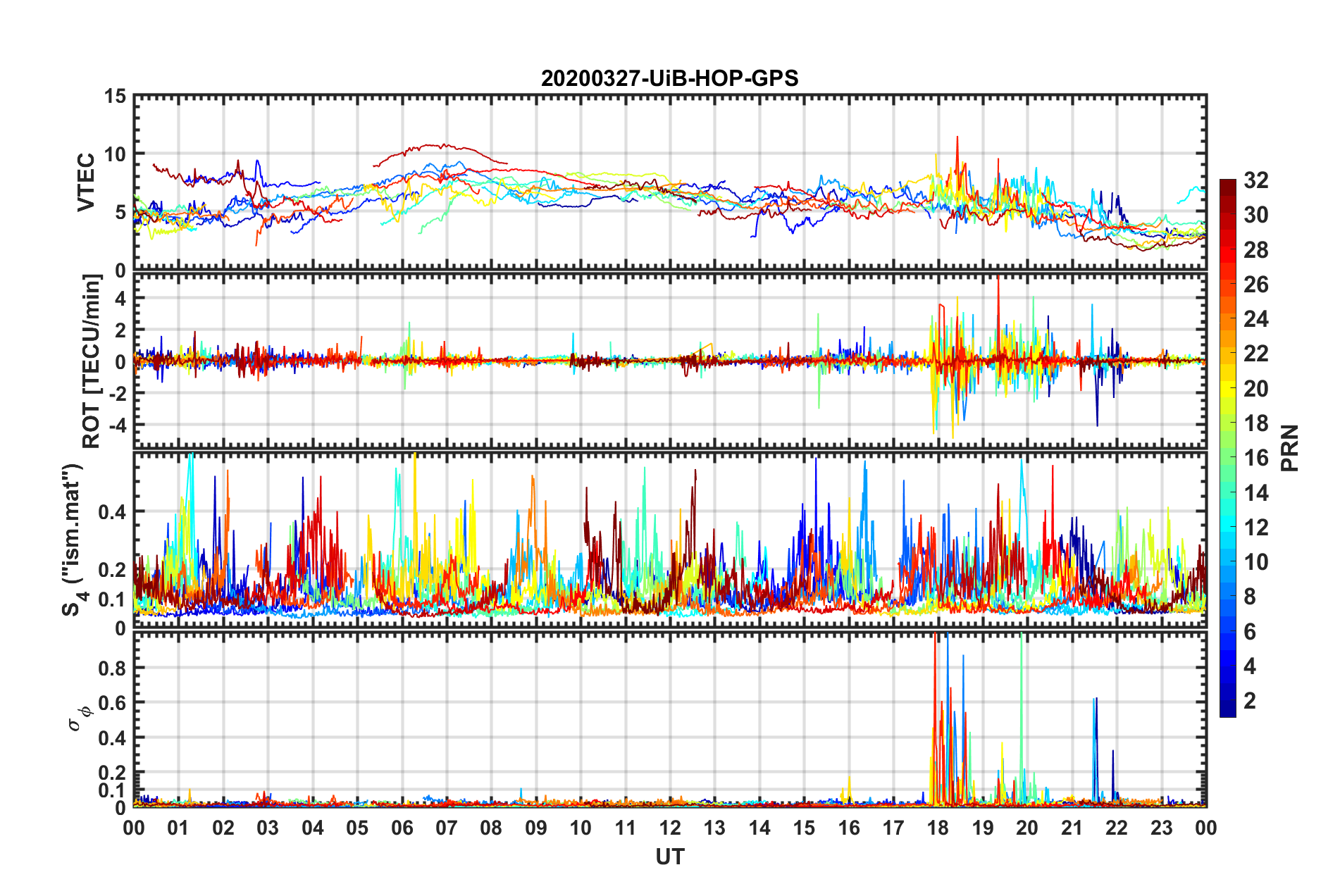Click the dark blue bottom of the PRN colorbar

point(1227,711)
